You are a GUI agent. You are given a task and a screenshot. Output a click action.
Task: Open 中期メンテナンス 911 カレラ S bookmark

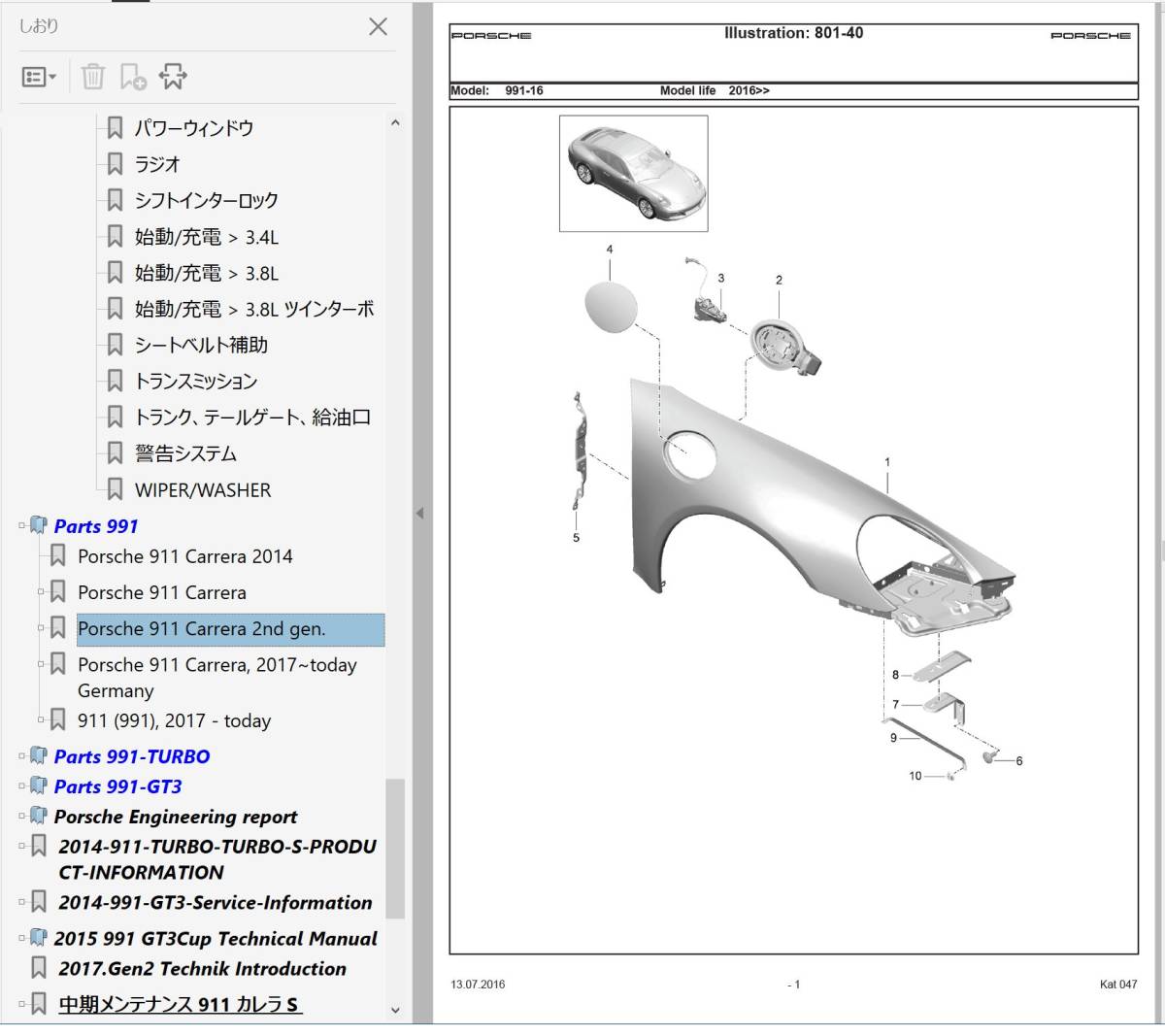pyautogui.click(x=179, y=1004)
